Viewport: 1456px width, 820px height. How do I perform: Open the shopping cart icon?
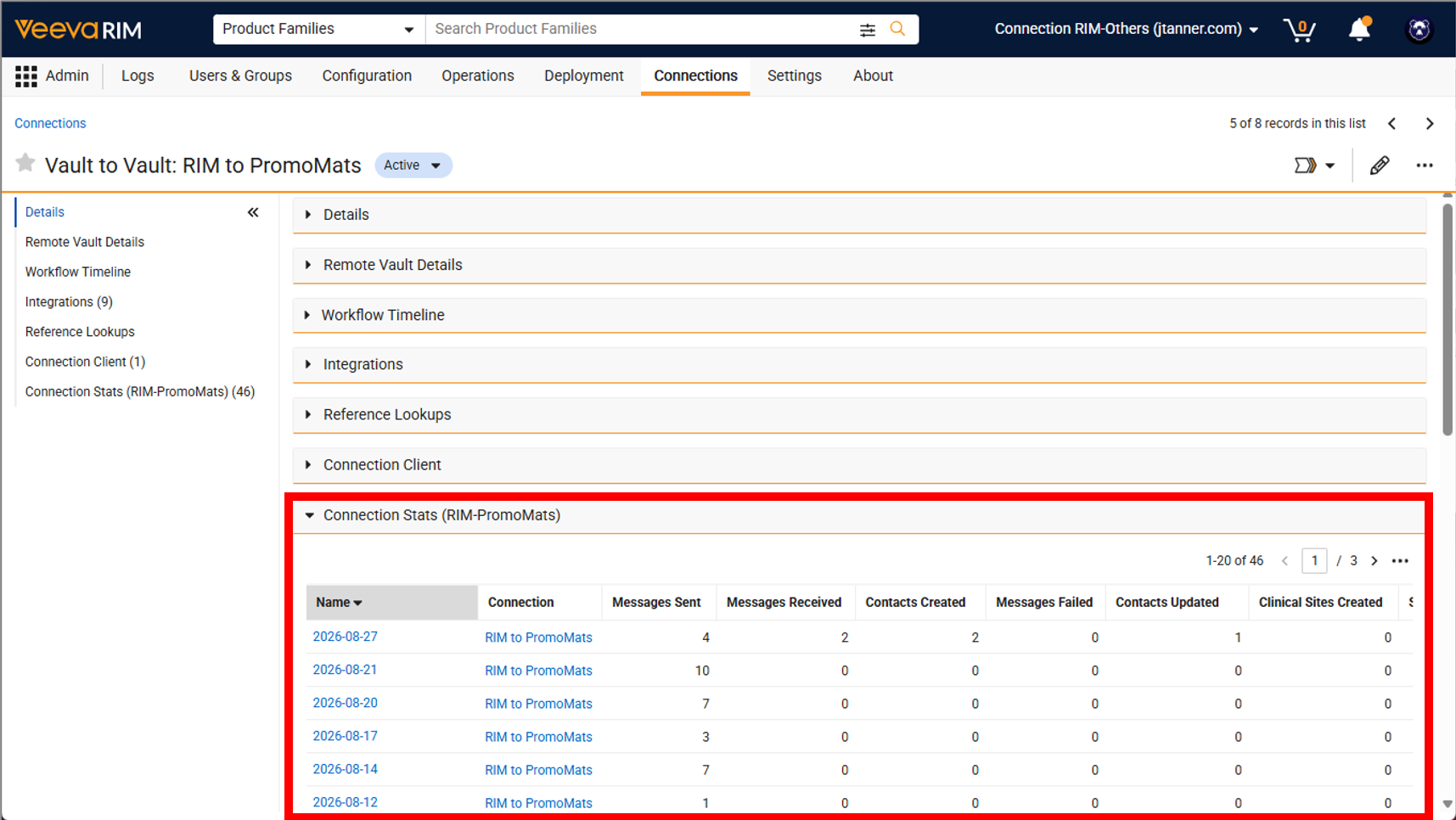[1299, 30]
